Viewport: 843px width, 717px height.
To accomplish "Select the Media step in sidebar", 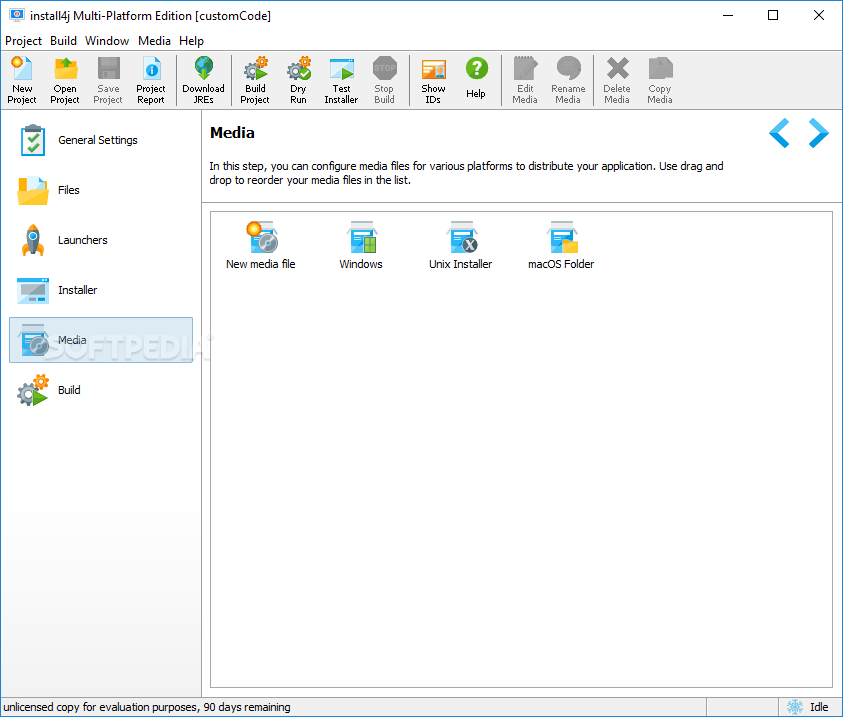I will tap(101, 340).
